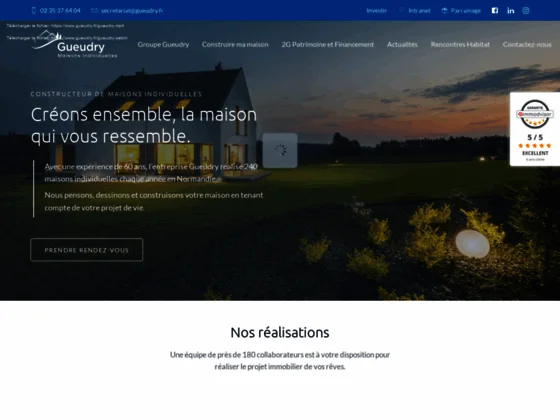The image size is (560, 420).
Task: Click the 5 / 5 rating text
Action: (535, 137)
